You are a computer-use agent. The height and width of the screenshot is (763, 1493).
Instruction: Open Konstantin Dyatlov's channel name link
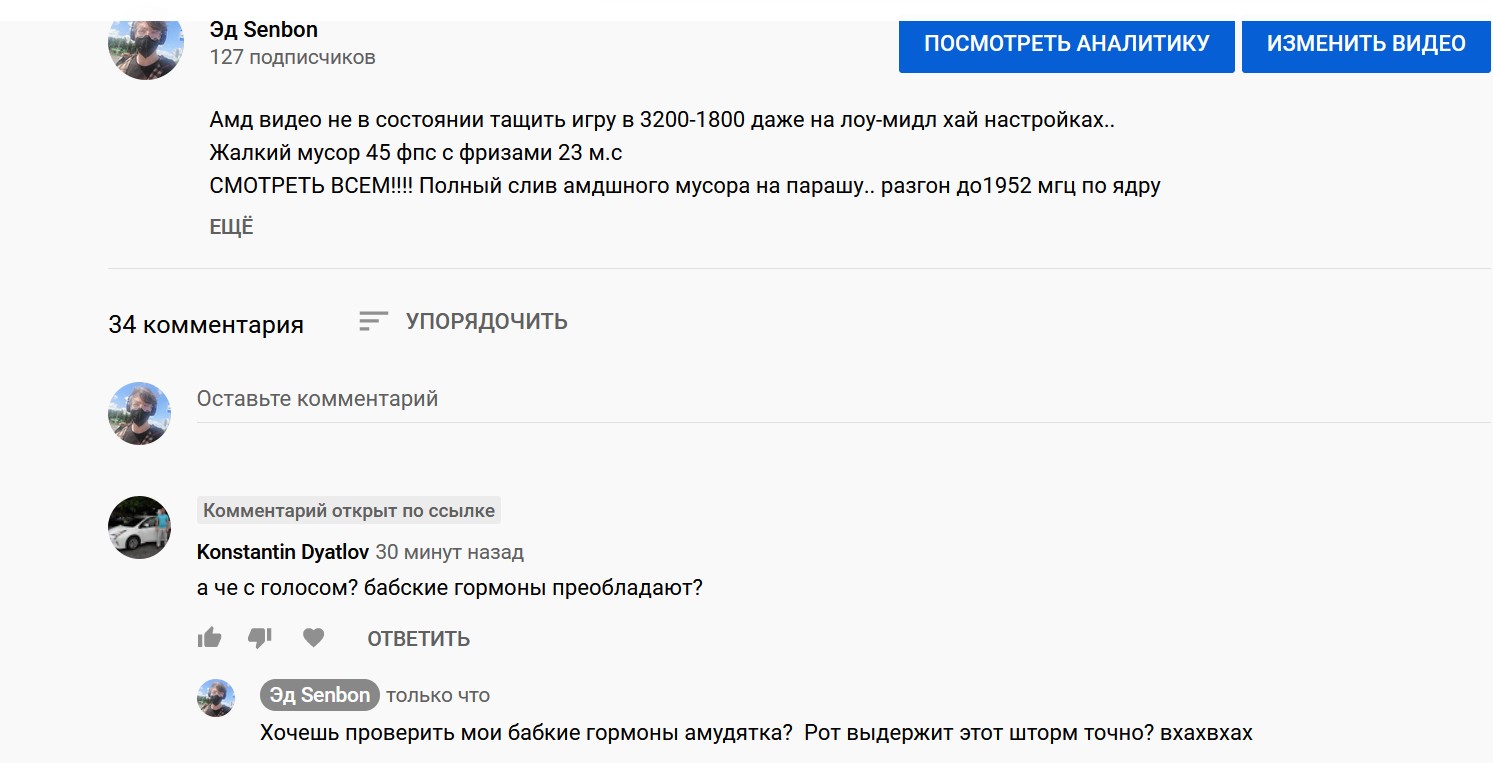coord(283,552)
